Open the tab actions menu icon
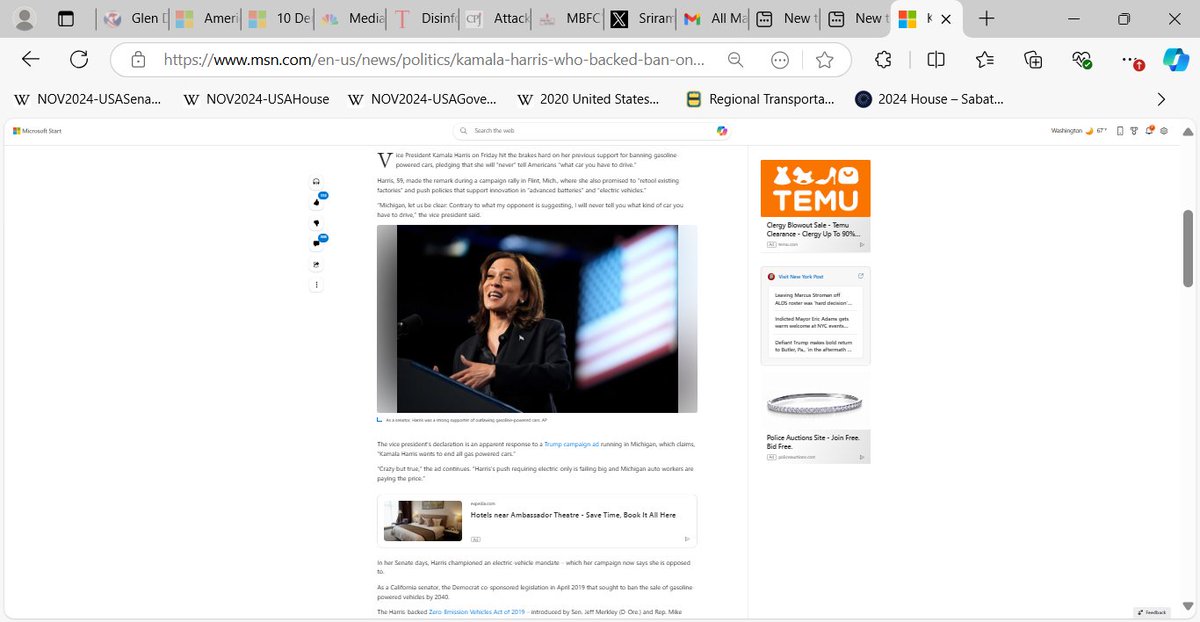Image resolution: width=1200 pixels, height=622 pixels. [x=65, y=18]
